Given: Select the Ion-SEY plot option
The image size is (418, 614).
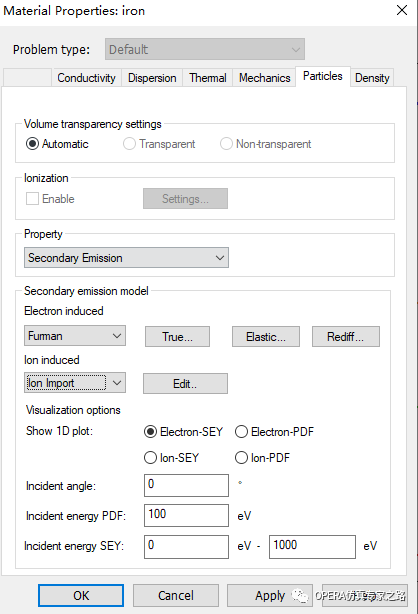Looking at the screenshot, I should (x=150, y=458).
